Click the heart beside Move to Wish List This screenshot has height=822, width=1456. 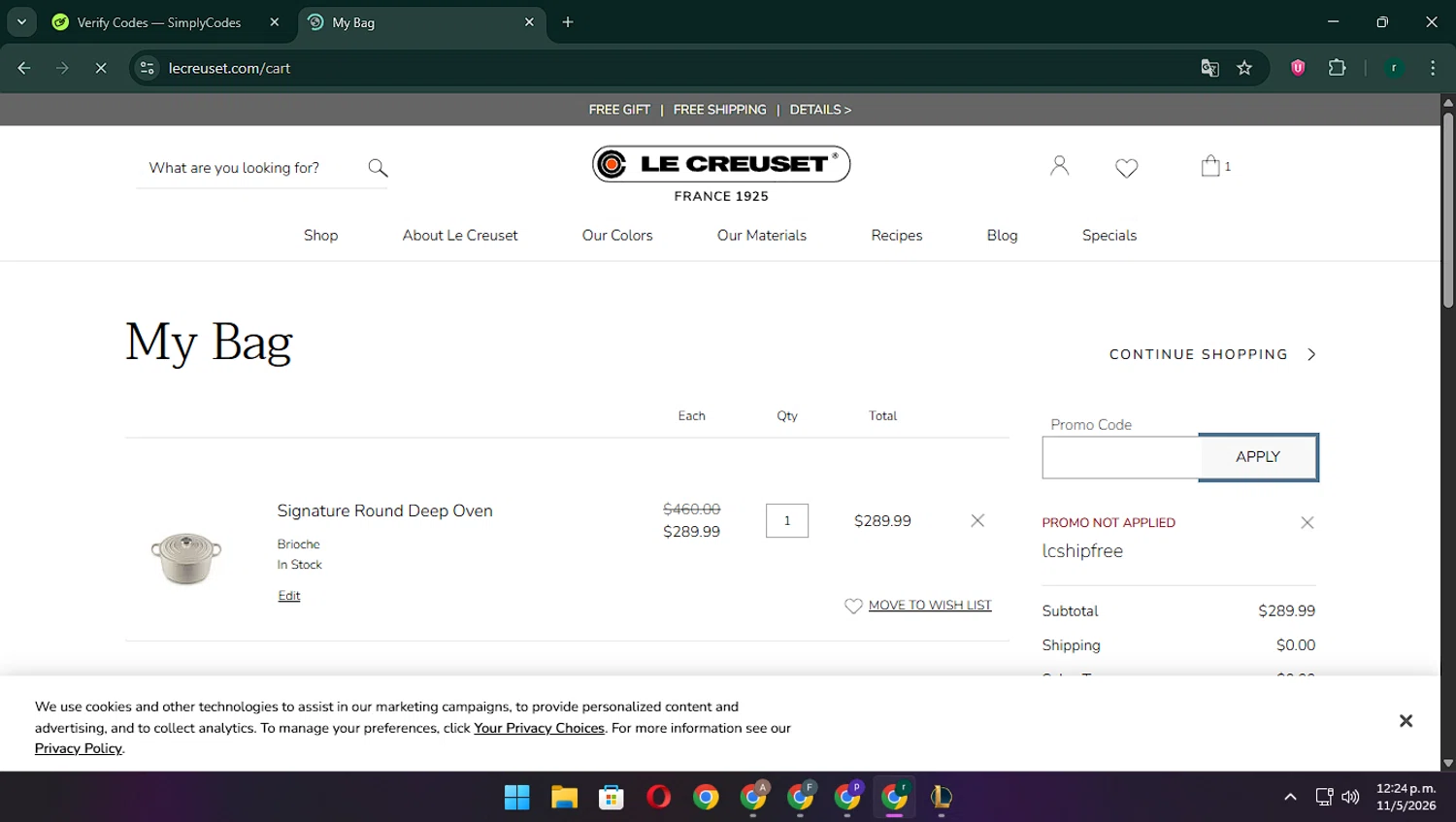853,606
